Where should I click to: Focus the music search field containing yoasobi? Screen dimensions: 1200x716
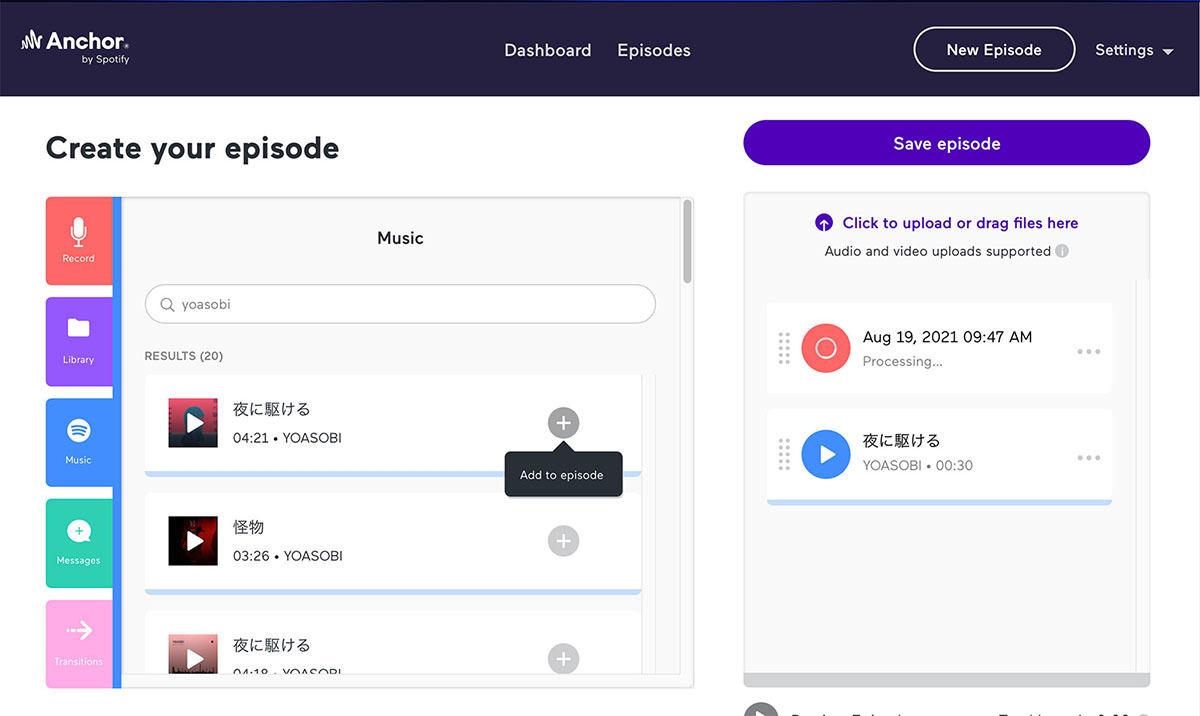point(400,304)
